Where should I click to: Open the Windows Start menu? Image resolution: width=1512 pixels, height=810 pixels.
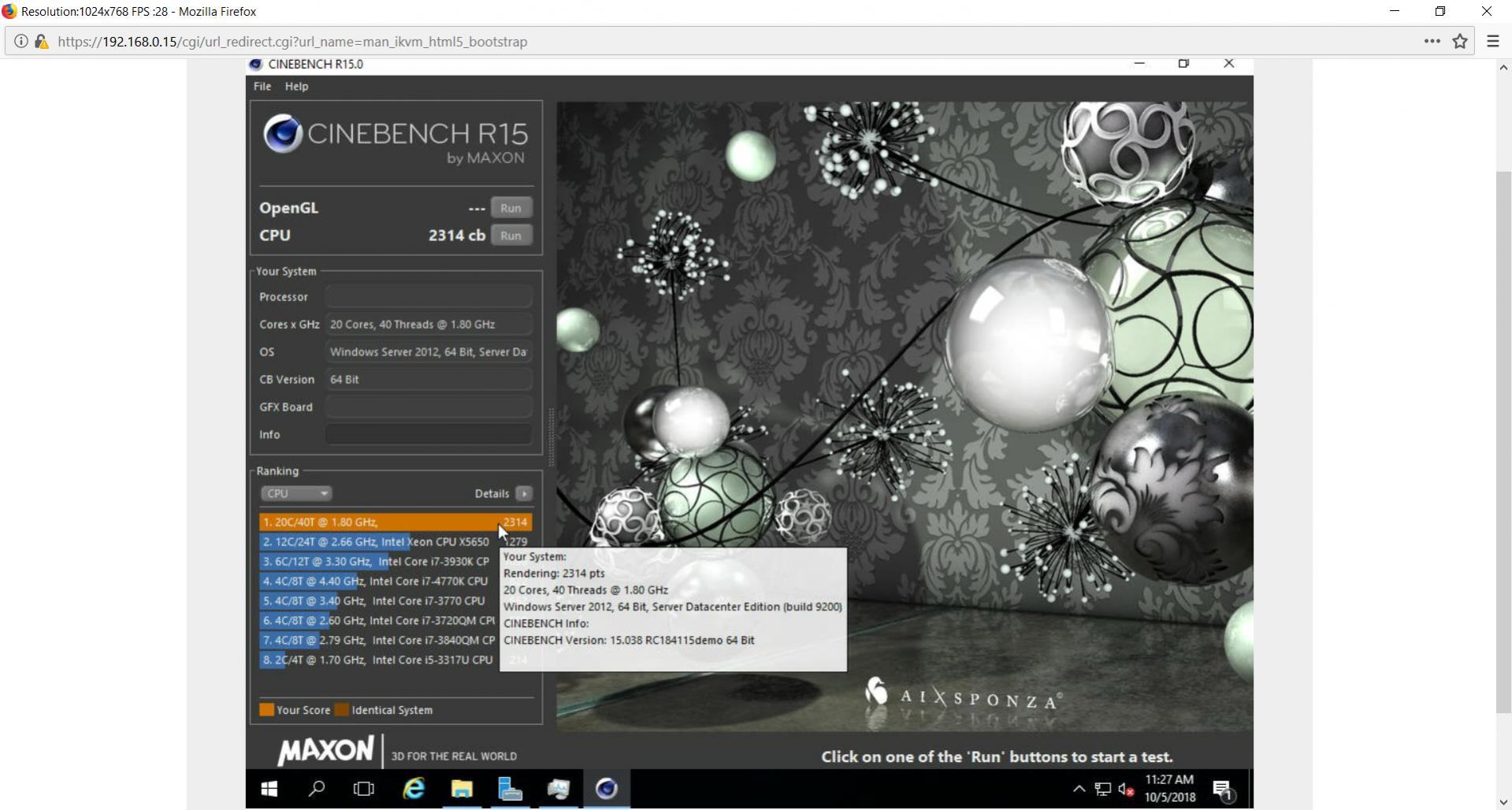tap(269, 789)
